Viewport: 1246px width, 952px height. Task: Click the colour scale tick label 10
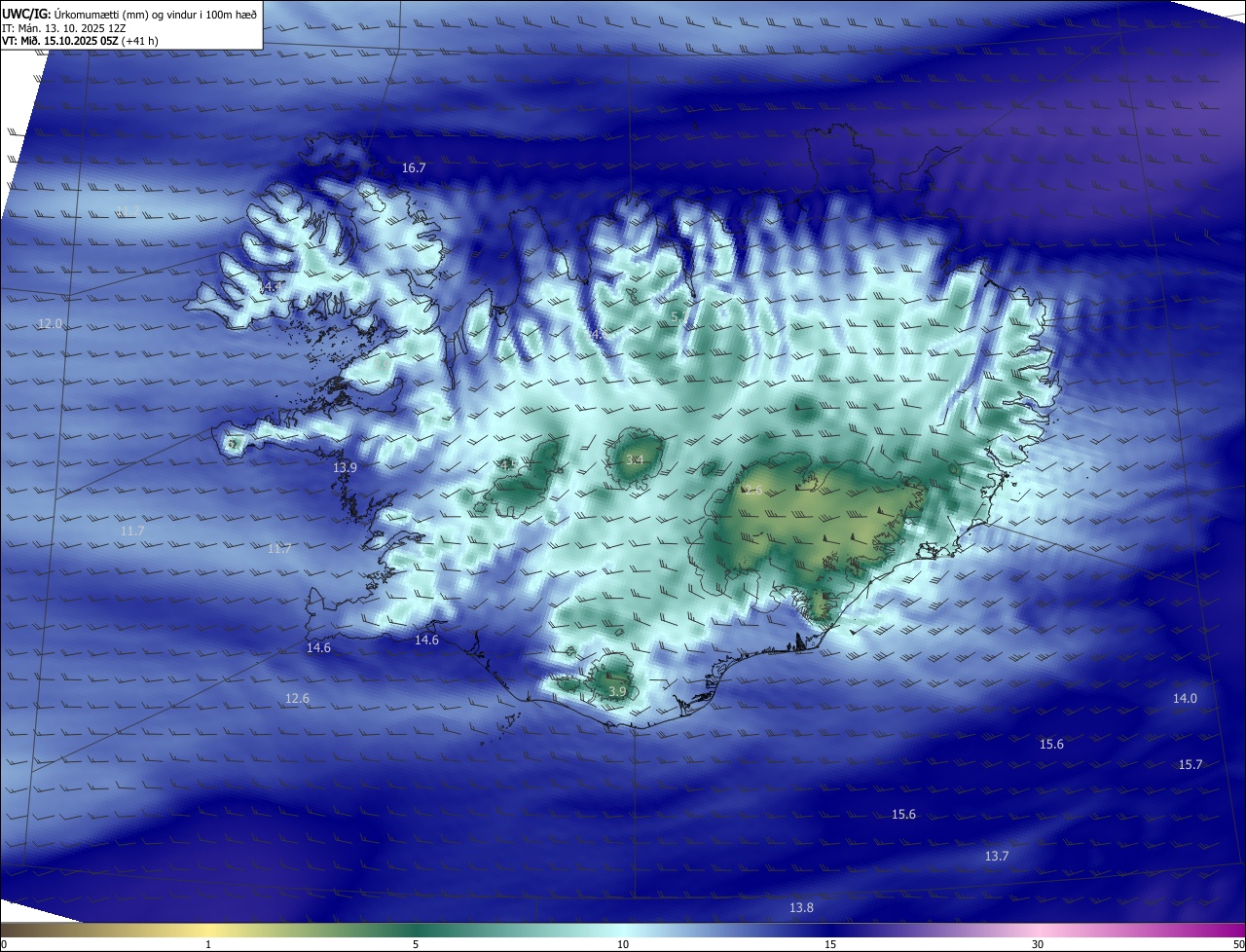coord(623,944)
